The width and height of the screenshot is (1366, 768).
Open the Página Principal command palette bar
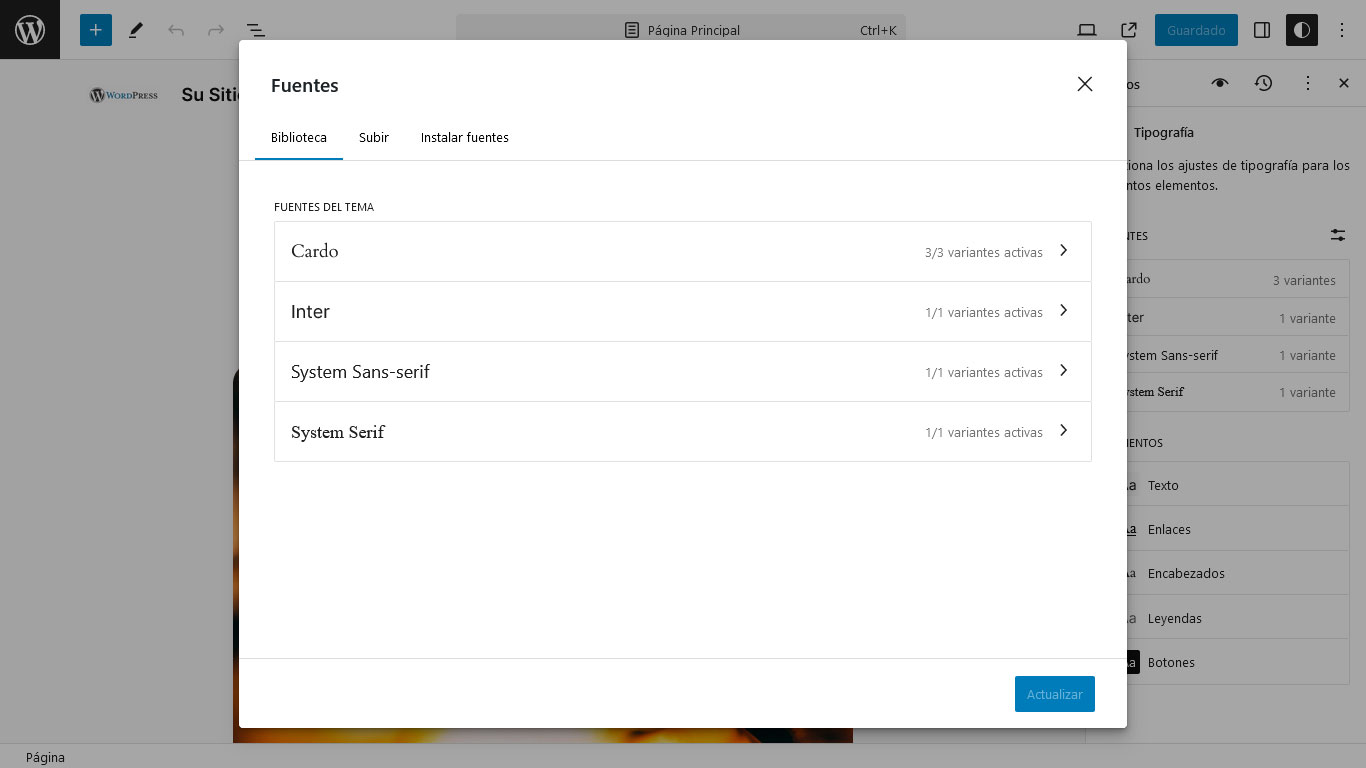point(681,30)
